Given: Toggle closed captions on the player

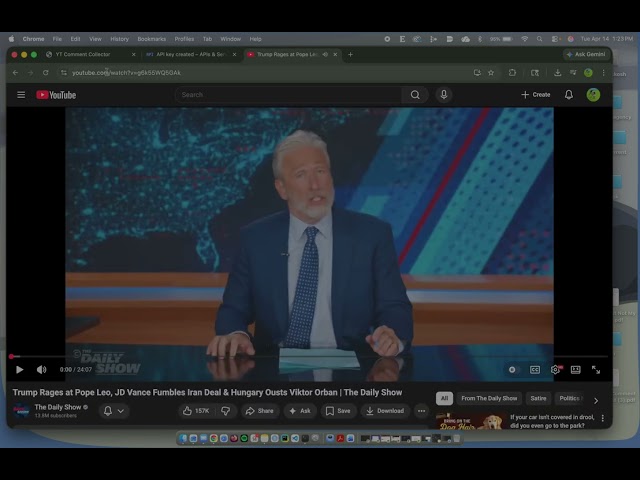Looking at the screenshot, I should click(x=535, y=370).
